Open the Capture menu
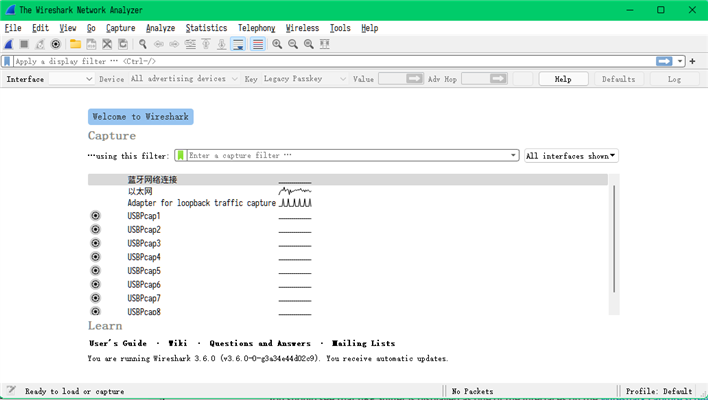Image resolution: width=708 pixels, height=400 pixels. click(x=121, y=28)
